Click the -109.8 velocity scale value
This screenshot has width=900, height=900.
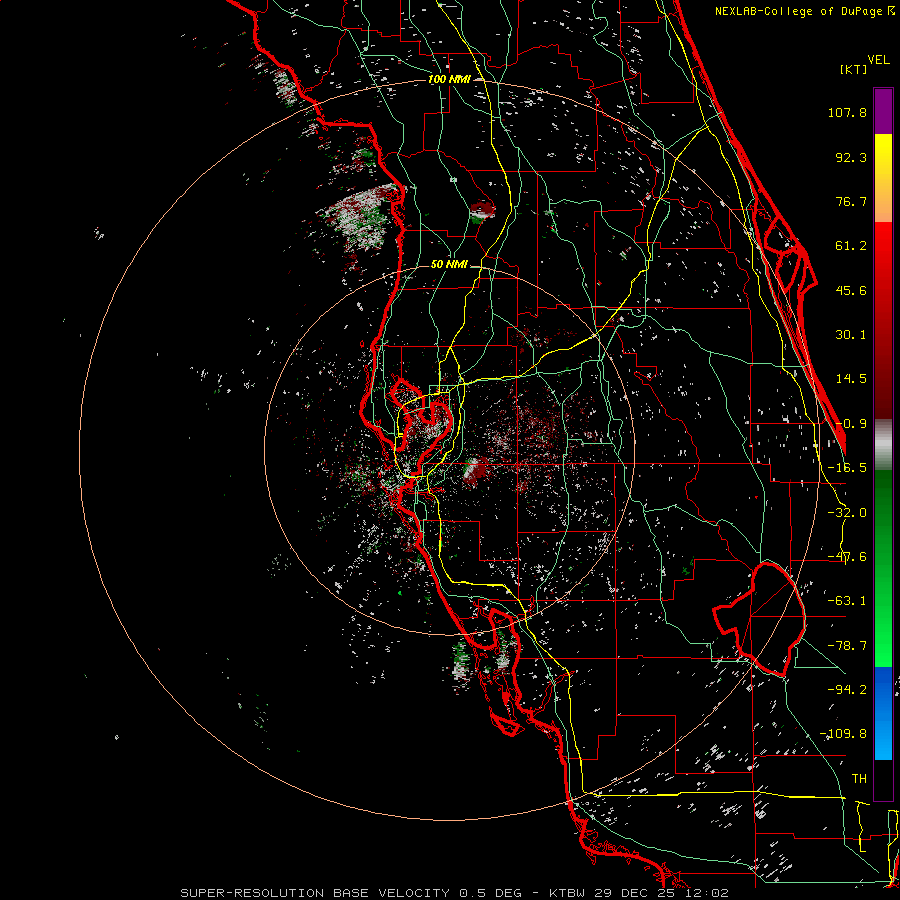click(x=843, y=734)
